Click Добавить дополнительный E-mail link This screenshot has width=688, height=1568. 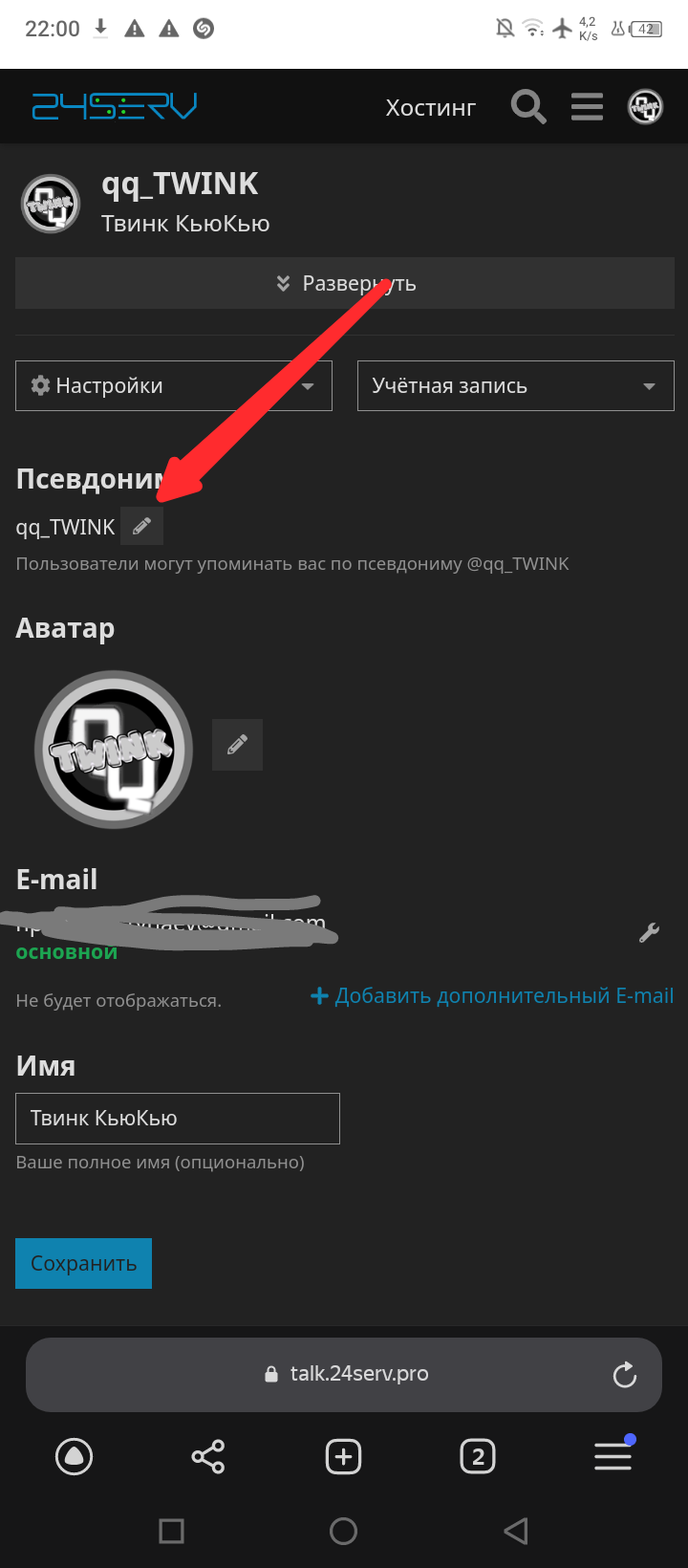[x=492, y=996]
